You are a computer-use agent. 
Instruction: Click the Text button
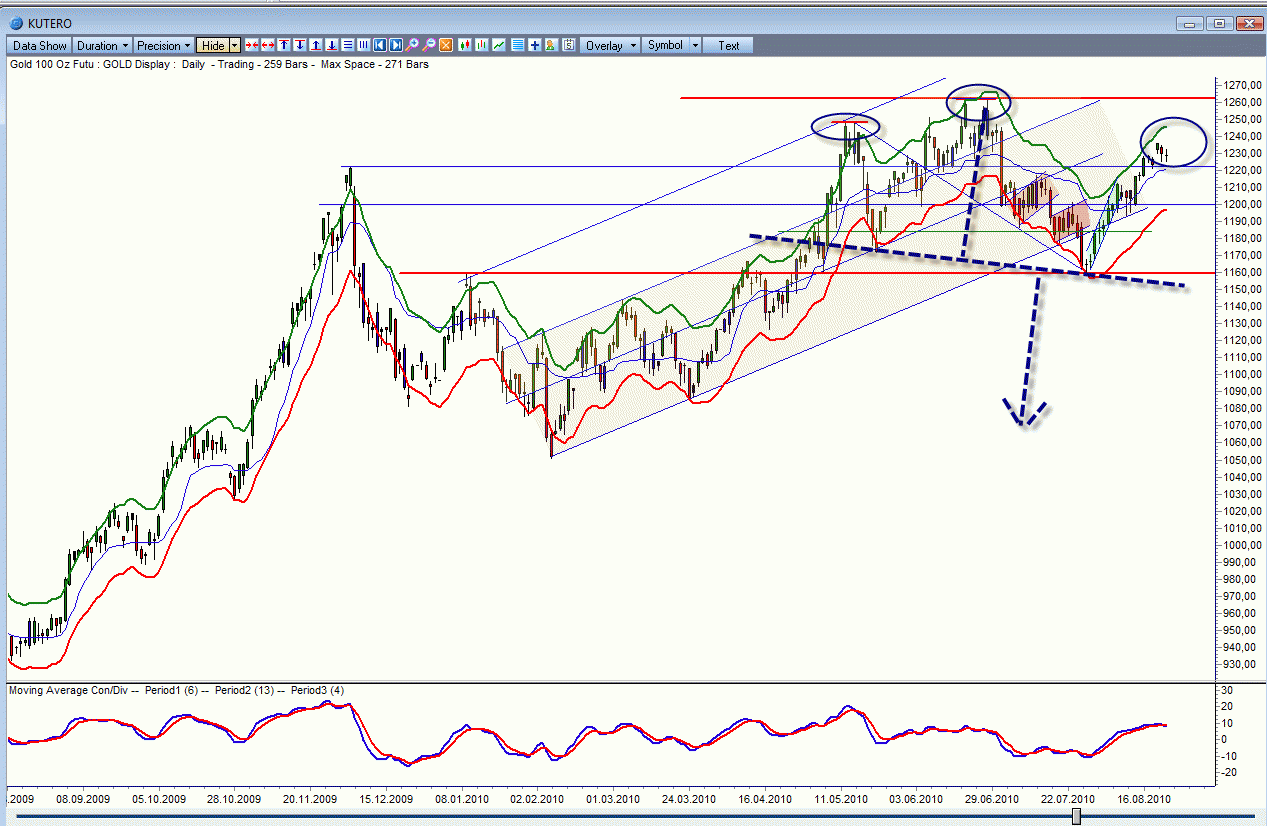[729, 45]
